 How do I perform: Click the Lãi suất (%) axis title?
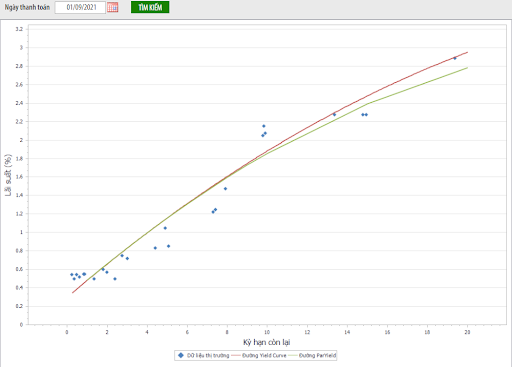pos(8,175)
